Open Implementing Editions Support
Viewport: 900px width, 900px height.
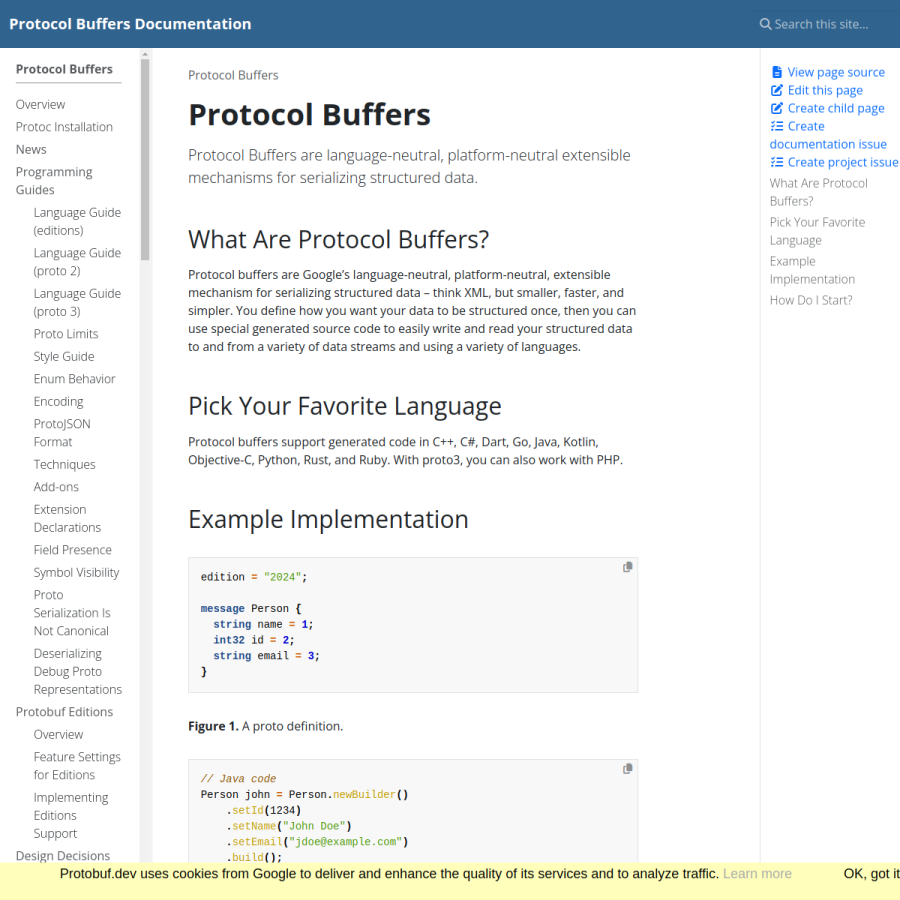[71, 816]
